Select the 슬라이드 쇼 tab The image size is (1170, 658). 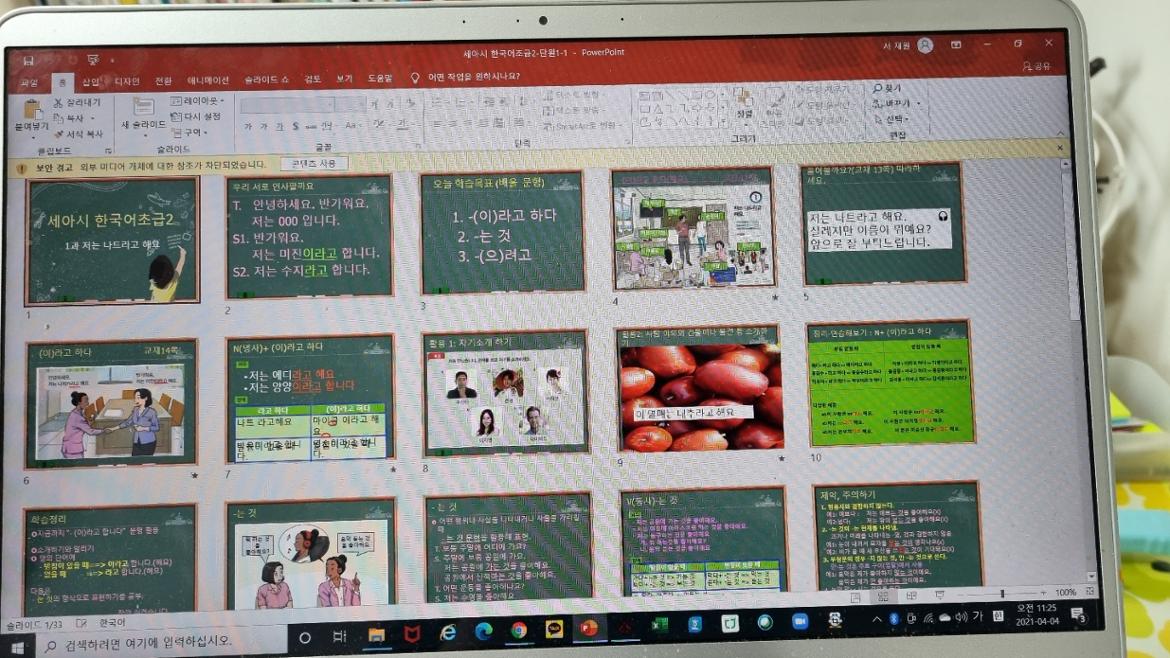(x=266, y=79)
